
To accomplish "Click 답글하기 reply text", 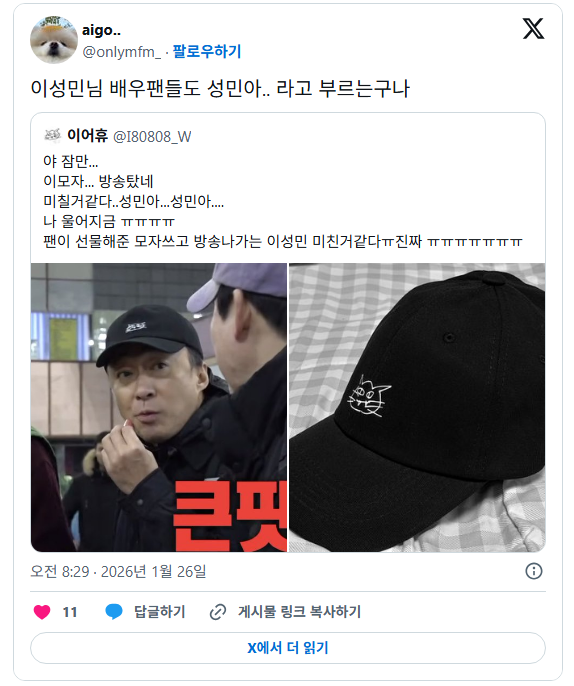I will click(160, 612).
